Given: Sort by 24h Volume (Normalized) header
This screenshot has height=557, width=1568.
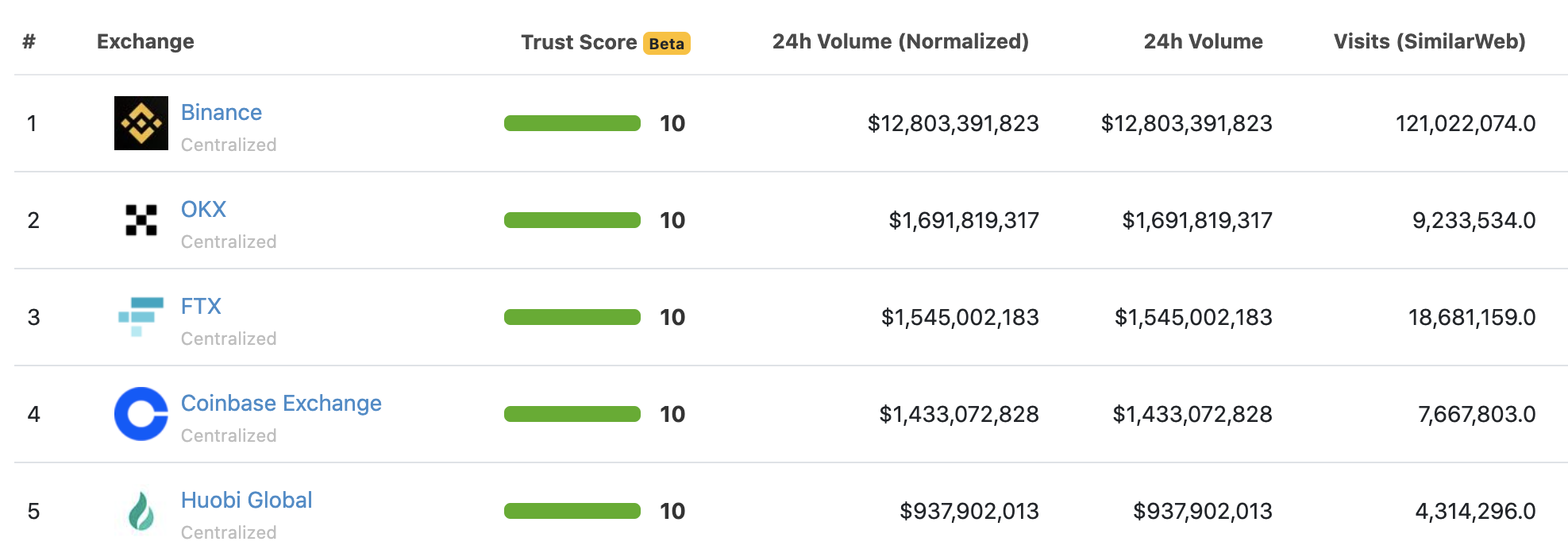Looking at the screenshot, I should pos(900,41).
